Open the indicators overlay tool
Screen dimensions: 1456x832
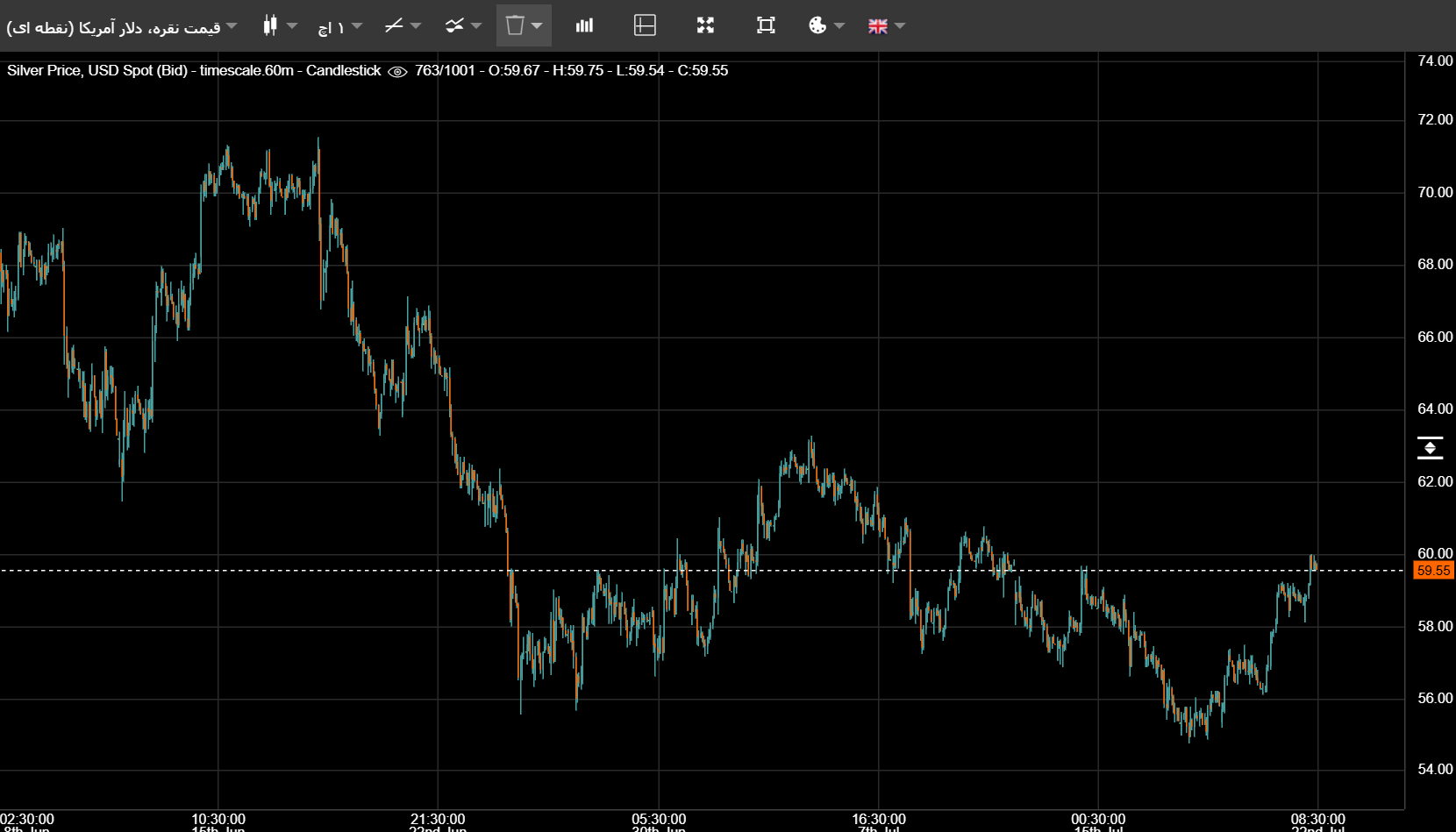tap(454, 25)
